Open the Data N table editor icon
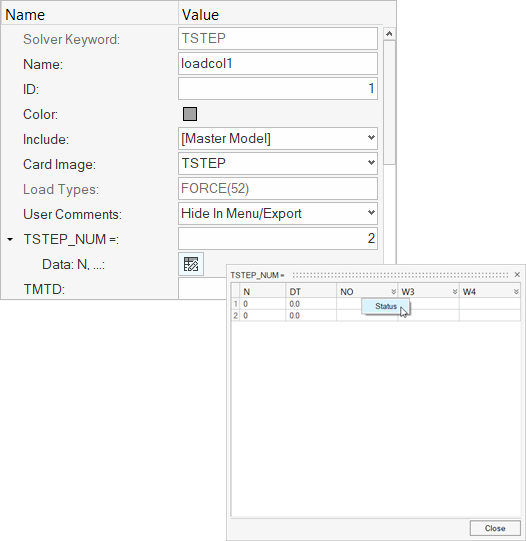The image size is (526, 541). [x=191, y=264]
